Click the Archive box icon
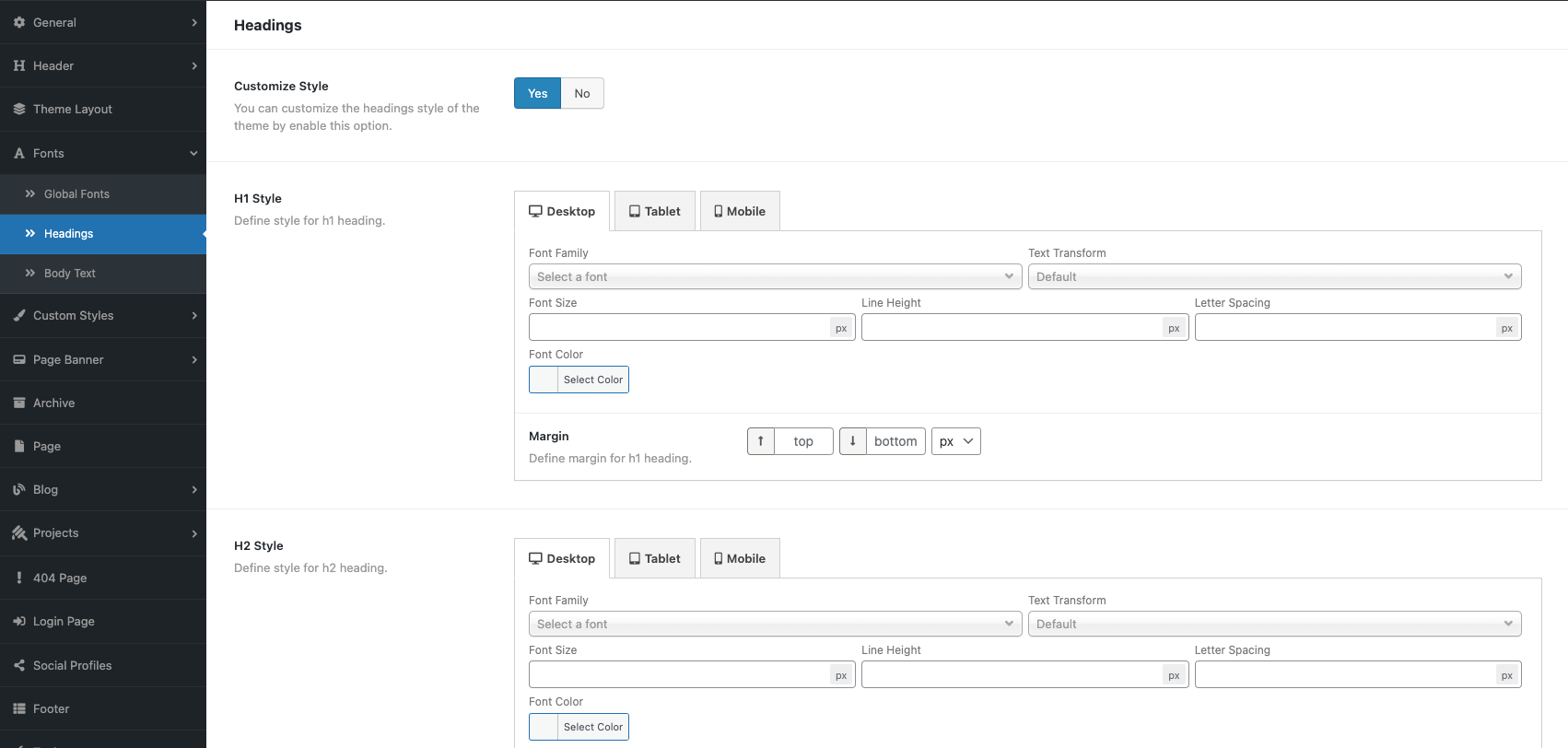The height and width of the screenshot is (748, 1568). coord(19,403)
